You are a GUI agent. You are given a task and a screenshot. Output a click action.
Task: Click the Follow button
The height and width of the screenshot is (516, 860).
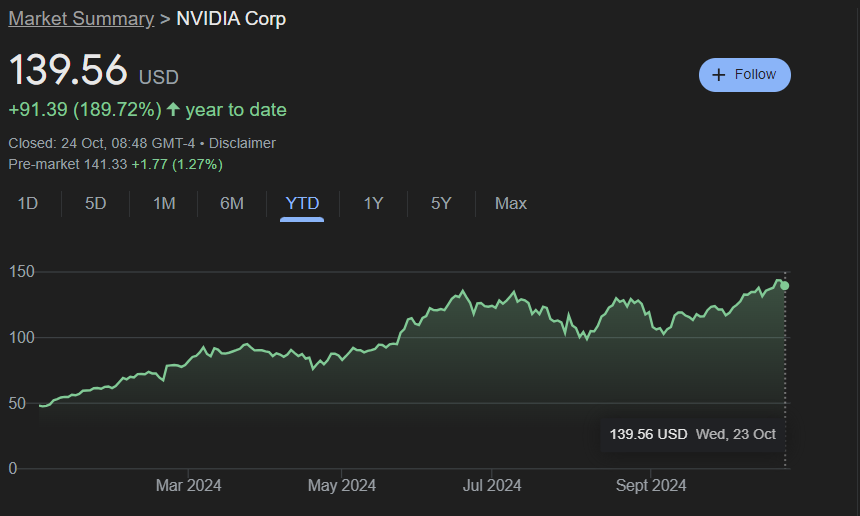pyautogui.click(x=744, y=75)
